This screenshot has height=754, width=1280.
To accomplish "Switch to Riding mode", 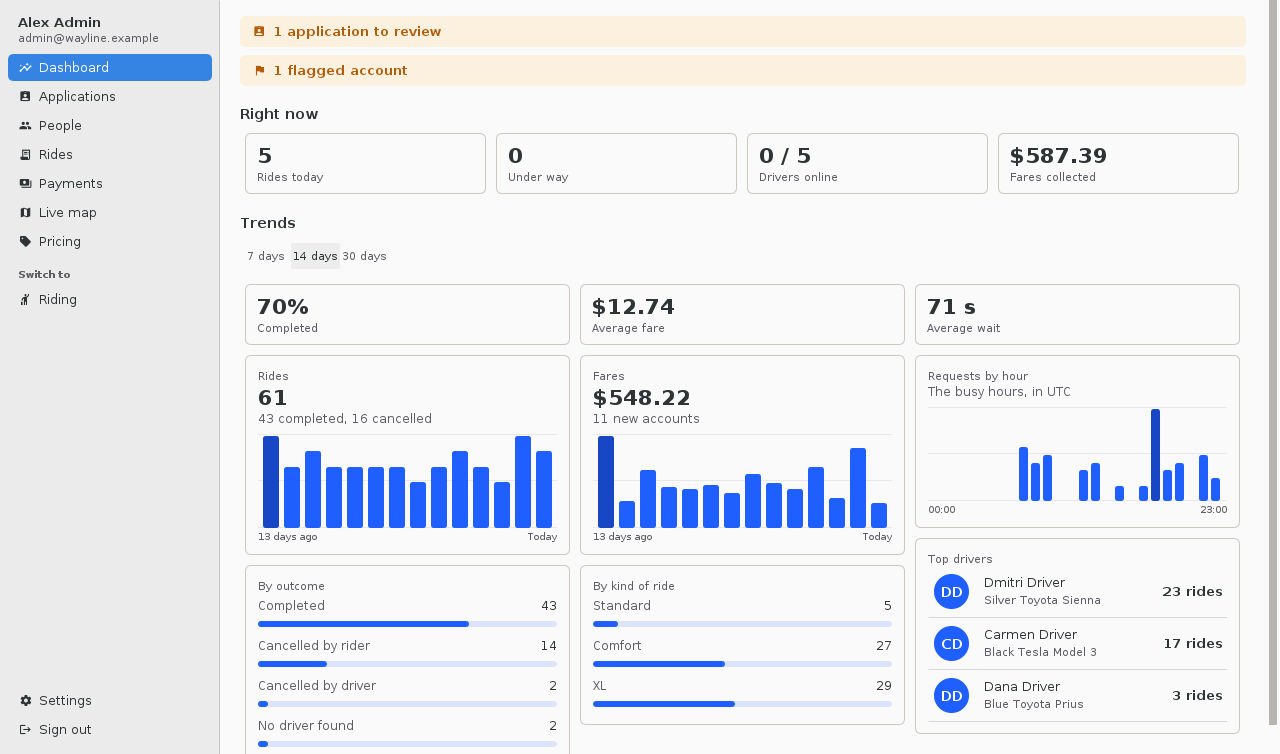I will tap(110, 300).
